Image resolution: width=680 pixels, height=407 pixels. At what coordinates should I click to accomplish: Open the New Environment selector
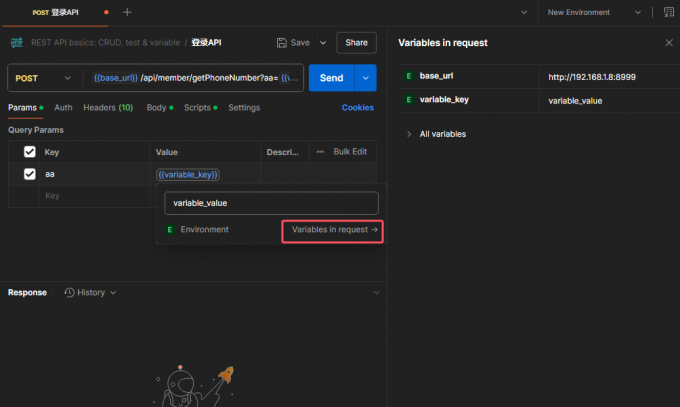tap(594, 12)
